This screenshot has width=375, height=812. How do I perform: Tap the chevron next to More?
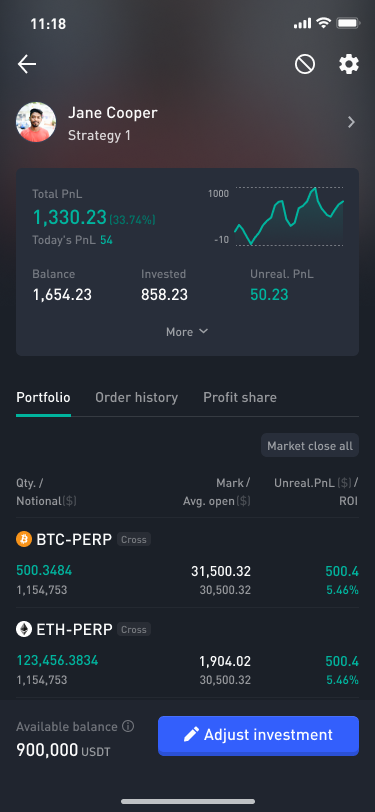point(204,331)
